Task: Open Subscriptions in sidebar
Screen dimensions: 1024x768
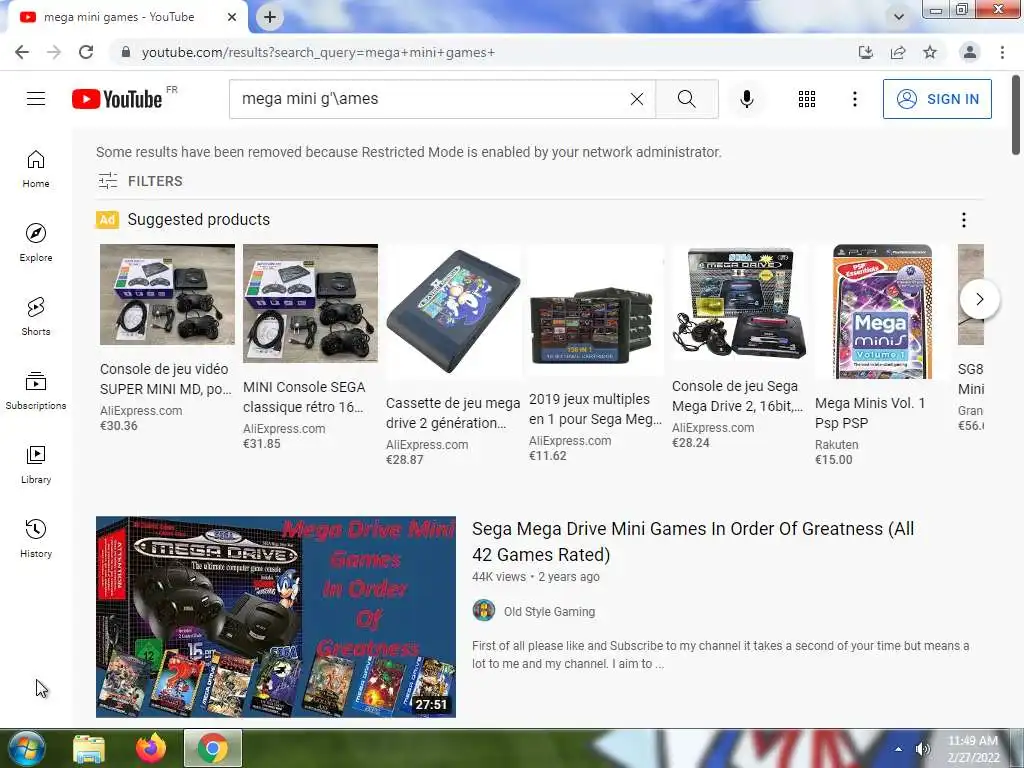Action: pos(36,391)
